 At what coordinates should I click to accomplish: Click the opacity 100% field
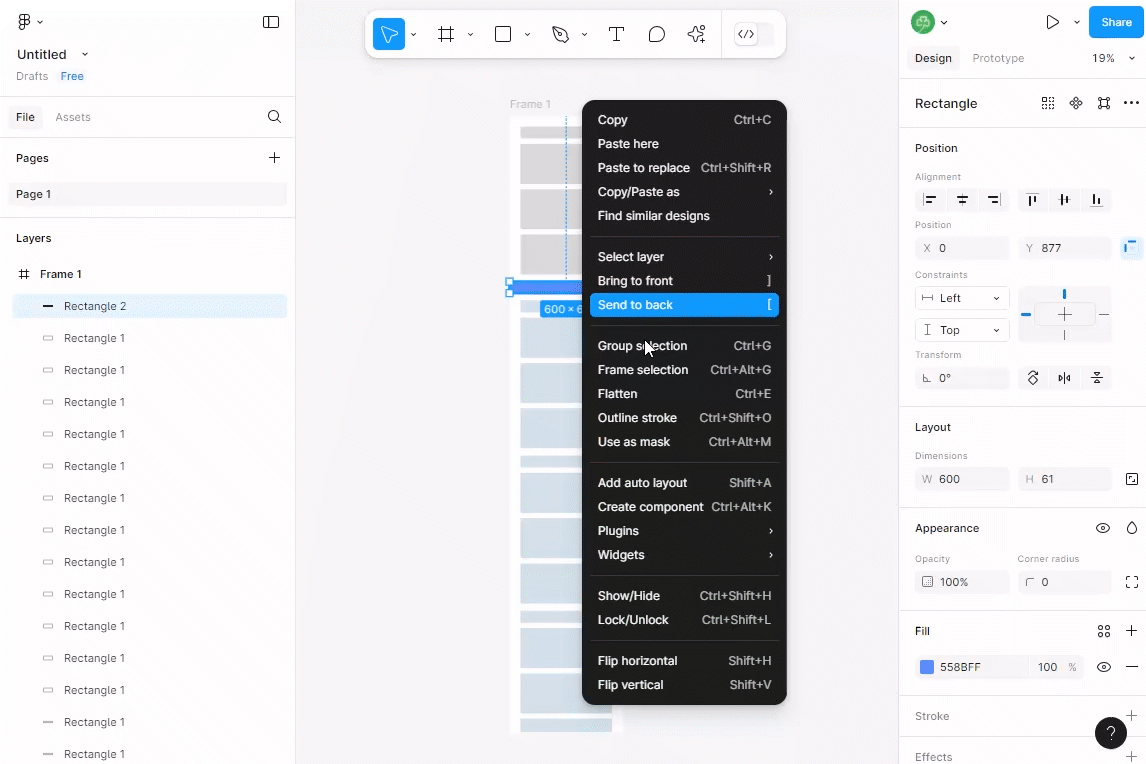click(962, 582)
